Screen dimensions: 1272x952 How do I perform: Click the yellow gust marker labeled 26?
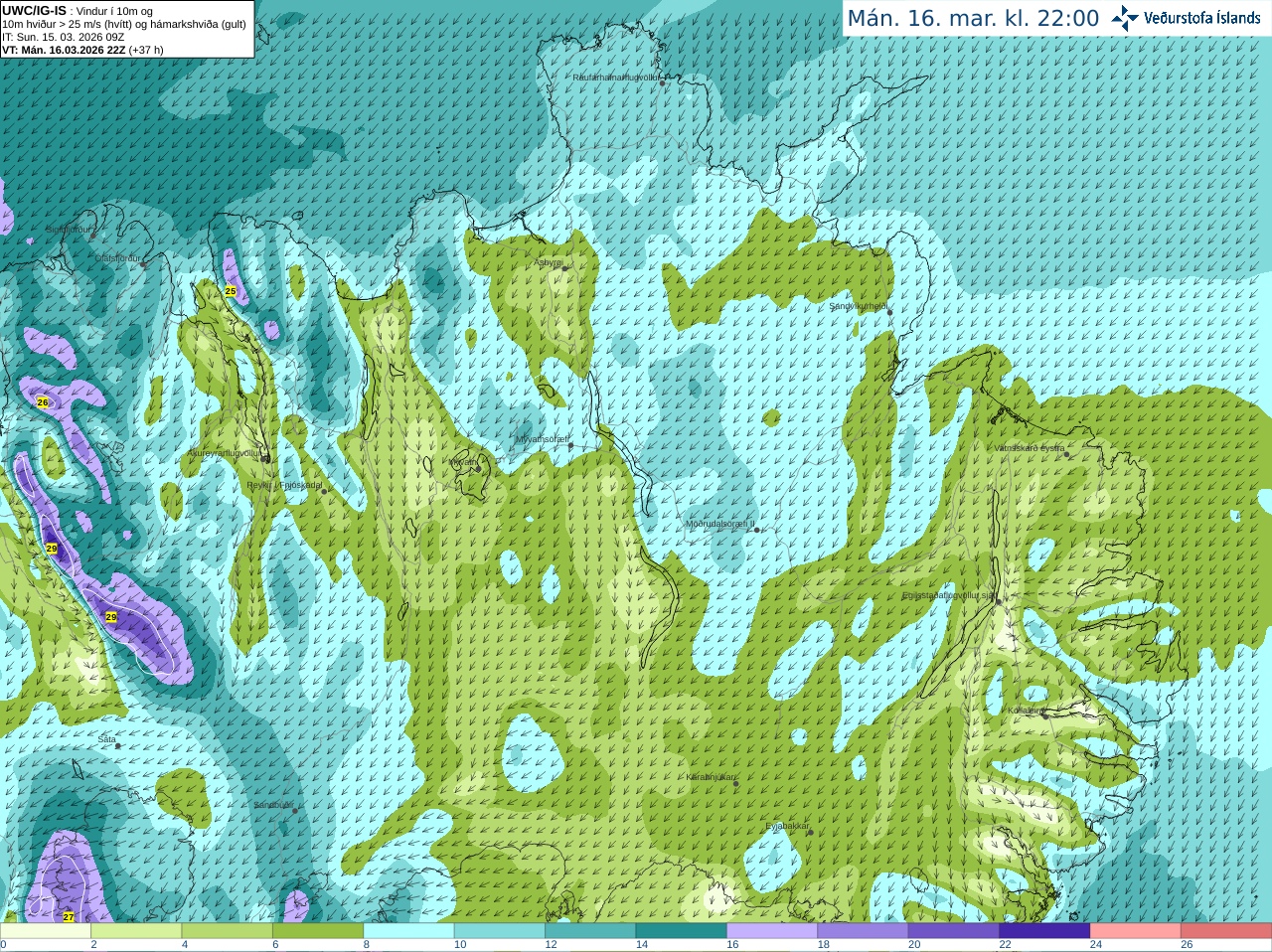(x=42, y=402)
